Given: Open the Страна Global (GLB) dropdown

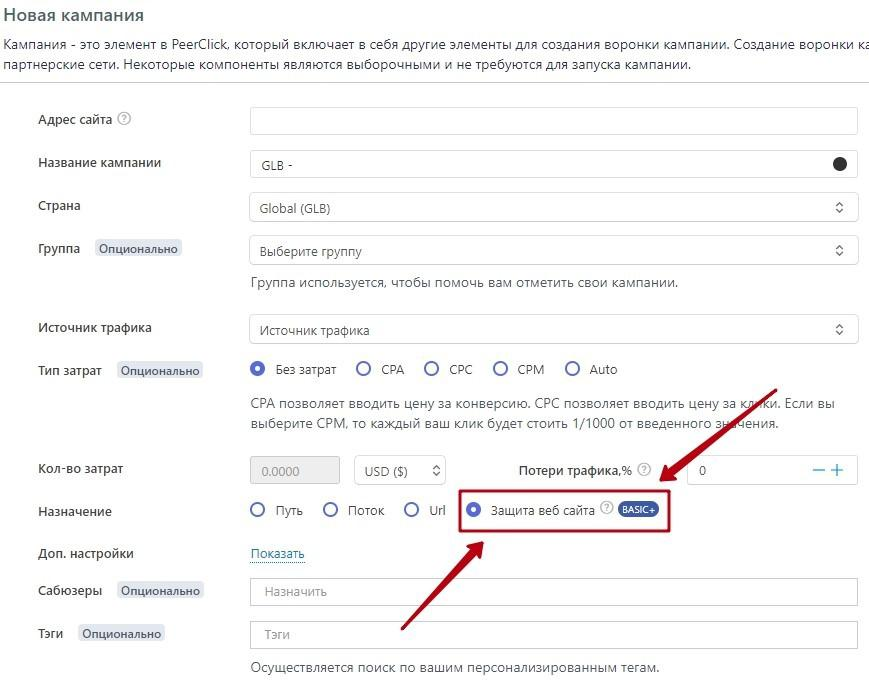Looking at the screenshot, I should pyautogui.click(x=553, y=208).
